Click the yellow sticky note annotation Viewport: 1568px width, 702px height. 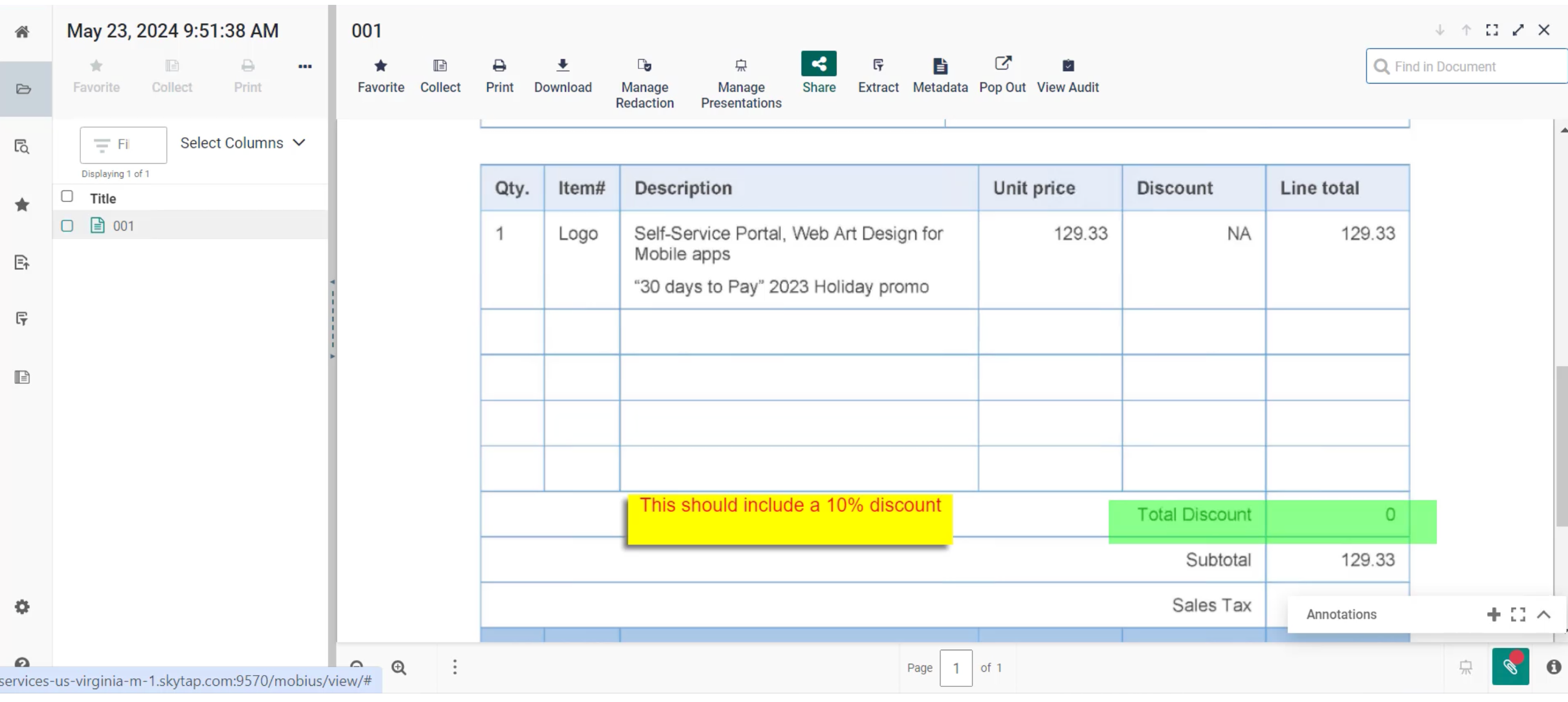[x=789, y=519]
